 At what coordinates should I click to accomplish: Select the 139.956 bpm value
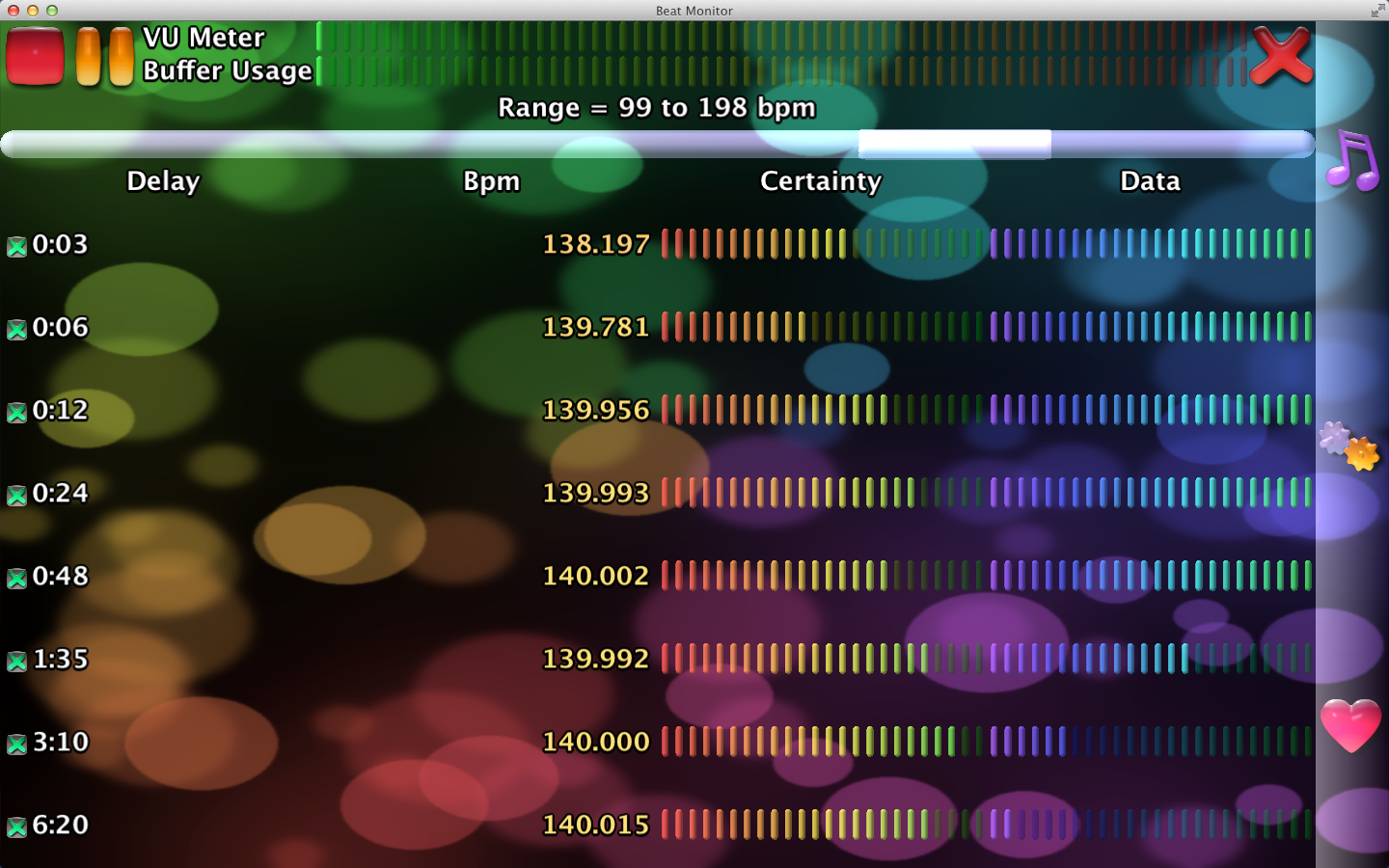click(596, 410)
